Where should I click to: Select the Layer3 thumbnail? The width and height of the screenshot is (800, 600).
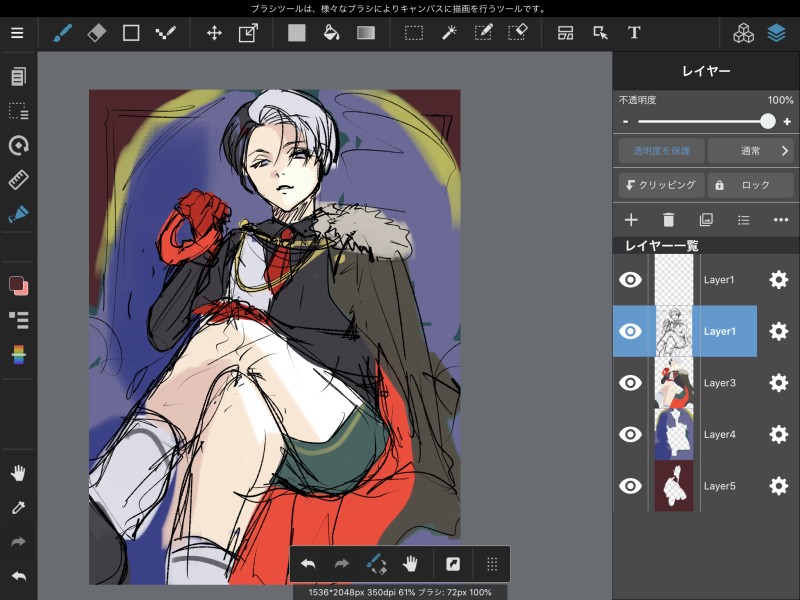click(x=674, y=383)
